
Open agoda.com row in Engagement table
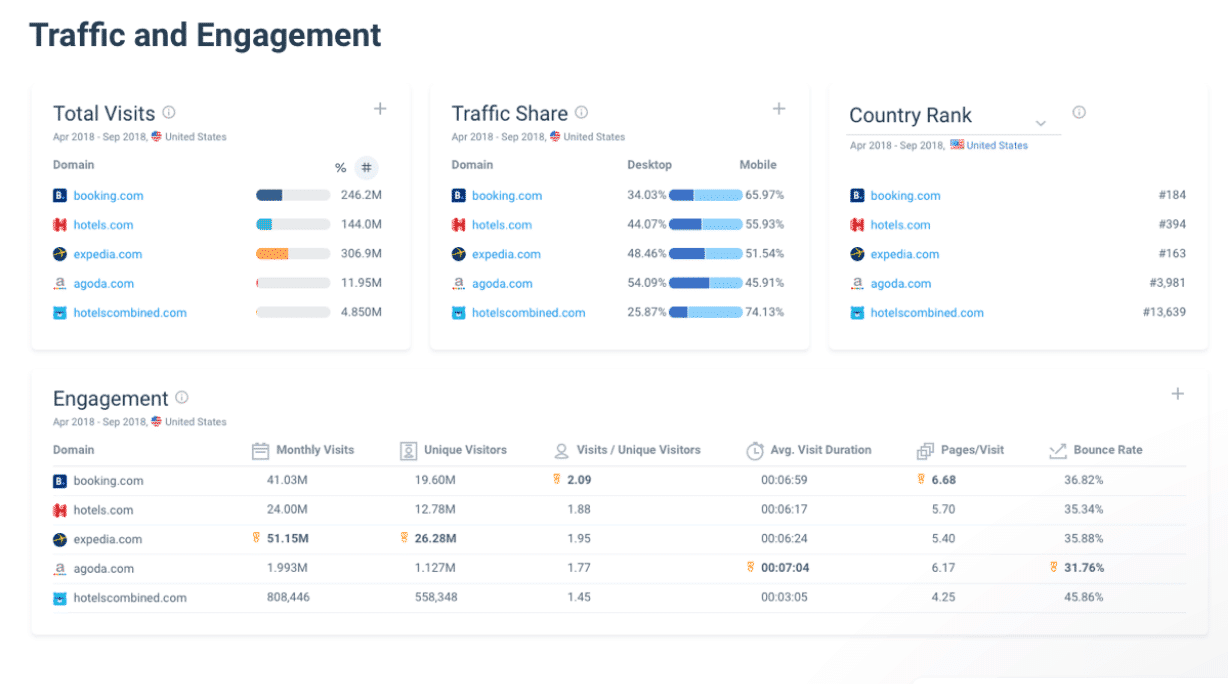(619, 568)
